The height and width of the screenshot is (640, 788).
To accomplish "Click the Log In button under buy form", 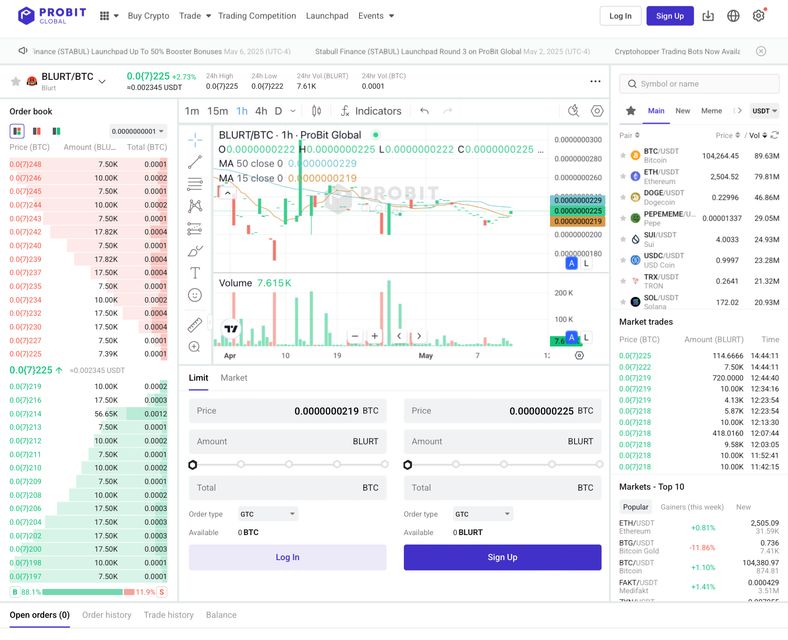I will pyautogui.click(x=287, y=557).
